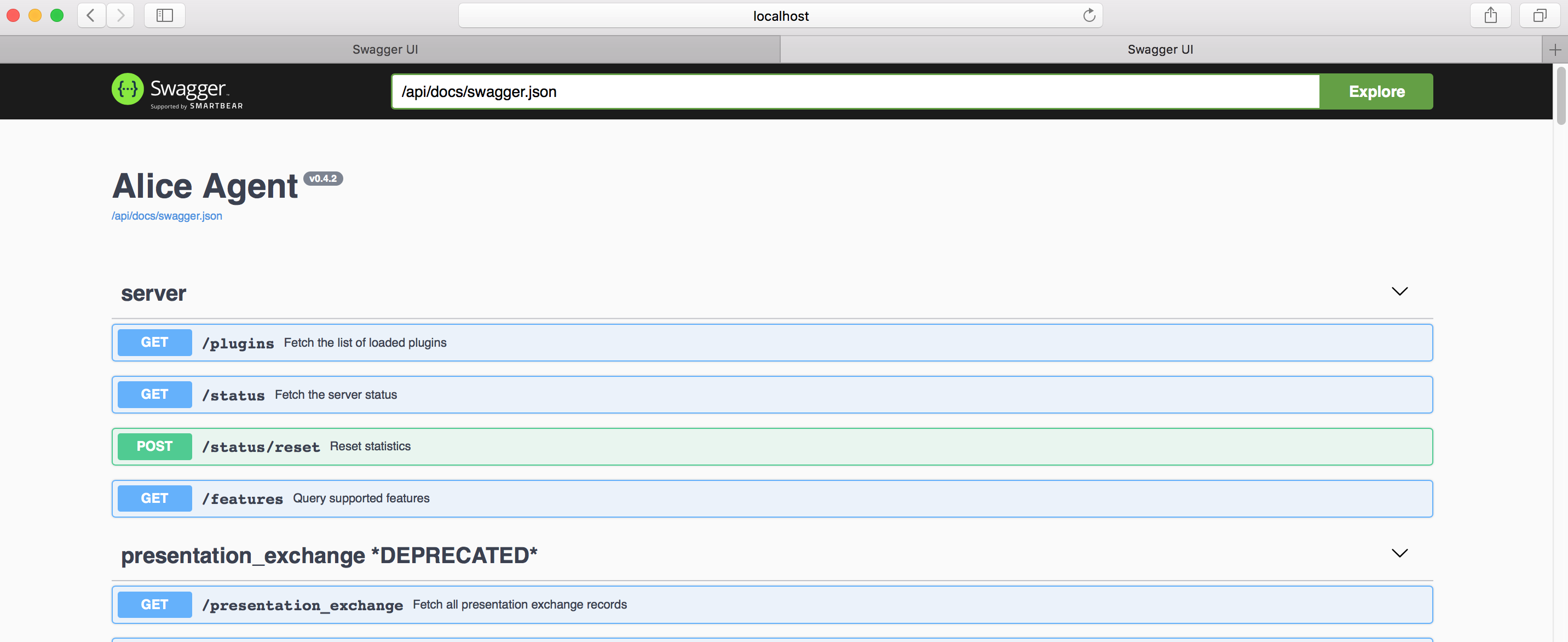Click the browser back navigation arrow
The image size is (1568, 642).
(91, 15)
